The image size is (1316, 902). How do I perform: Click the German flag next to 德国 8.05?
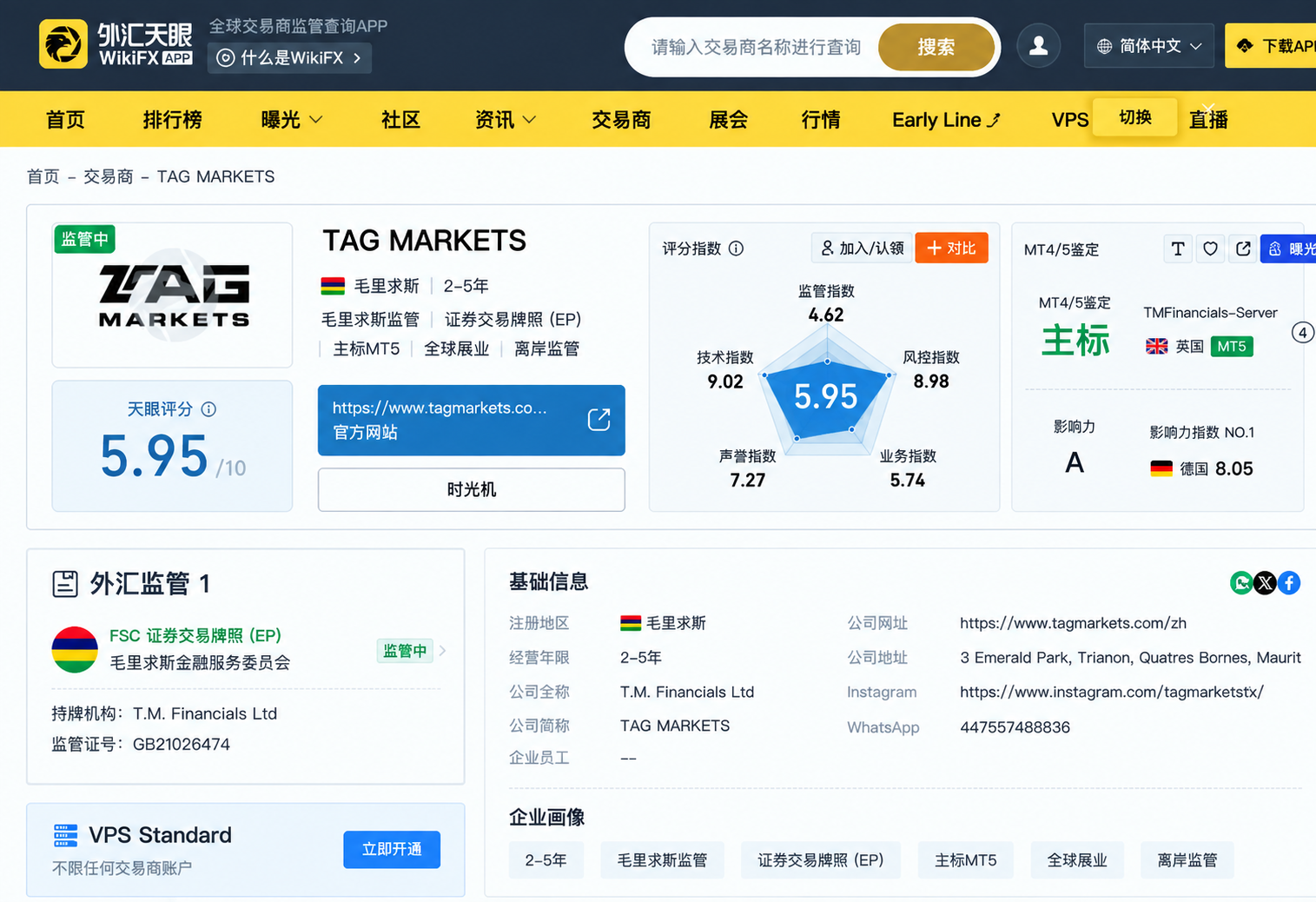[x=1161, y=469]
